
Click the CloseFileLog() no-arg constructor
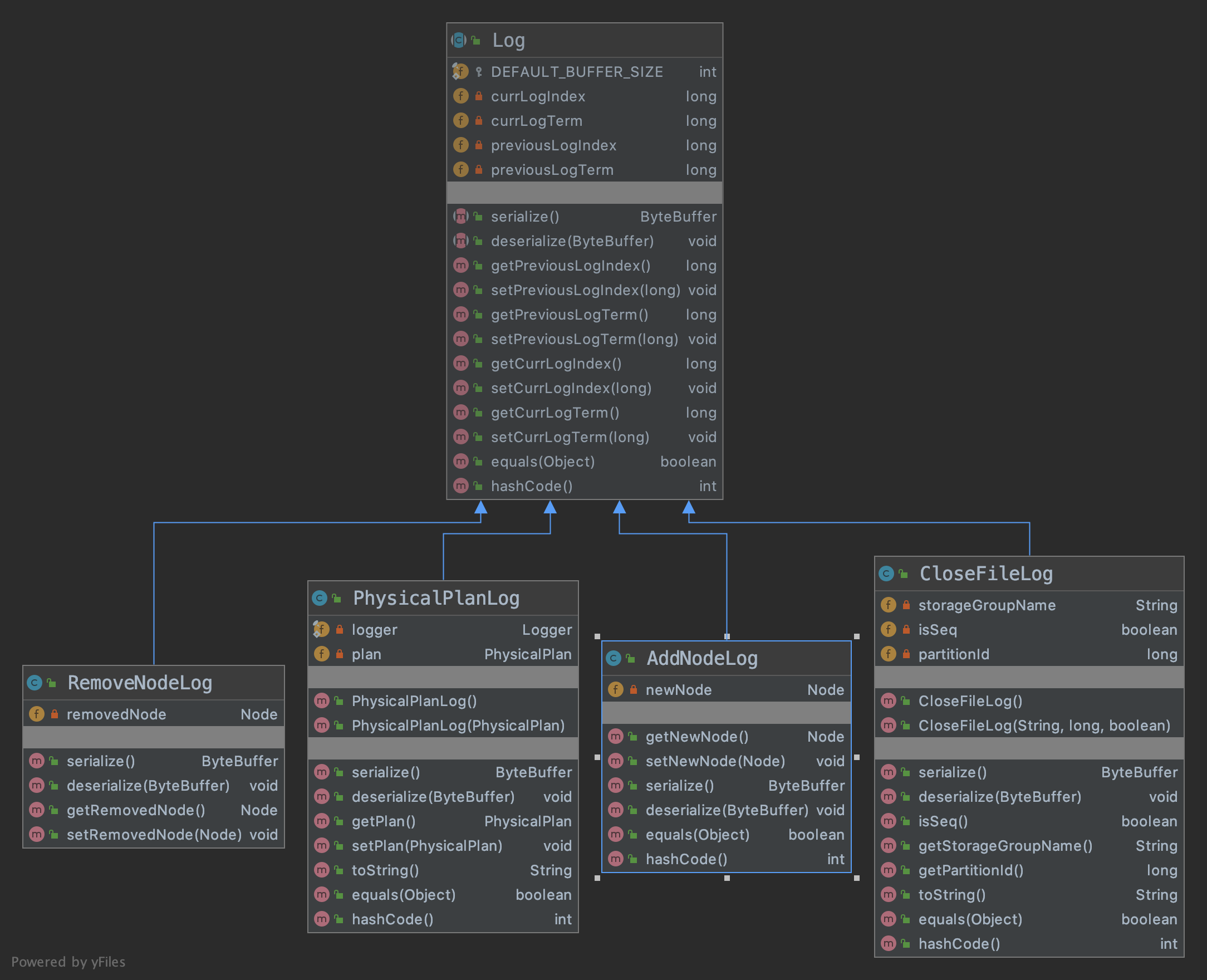point(1029,701)
